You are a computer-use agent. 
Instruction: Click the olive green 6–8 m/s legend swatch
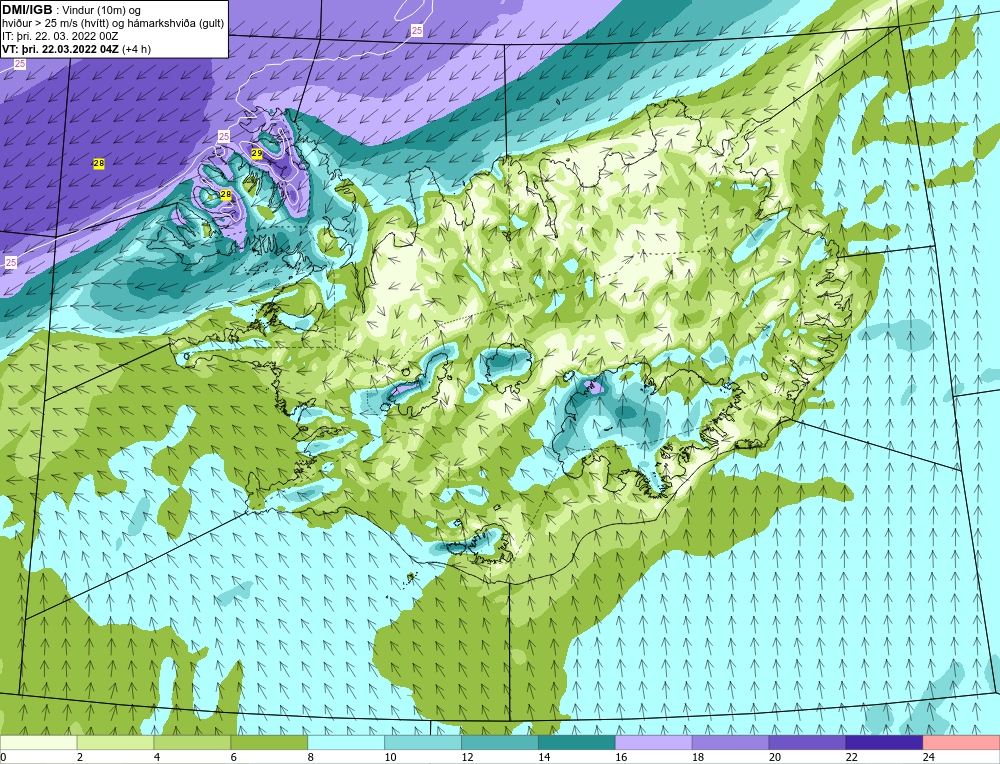click(x=269, y=742)
